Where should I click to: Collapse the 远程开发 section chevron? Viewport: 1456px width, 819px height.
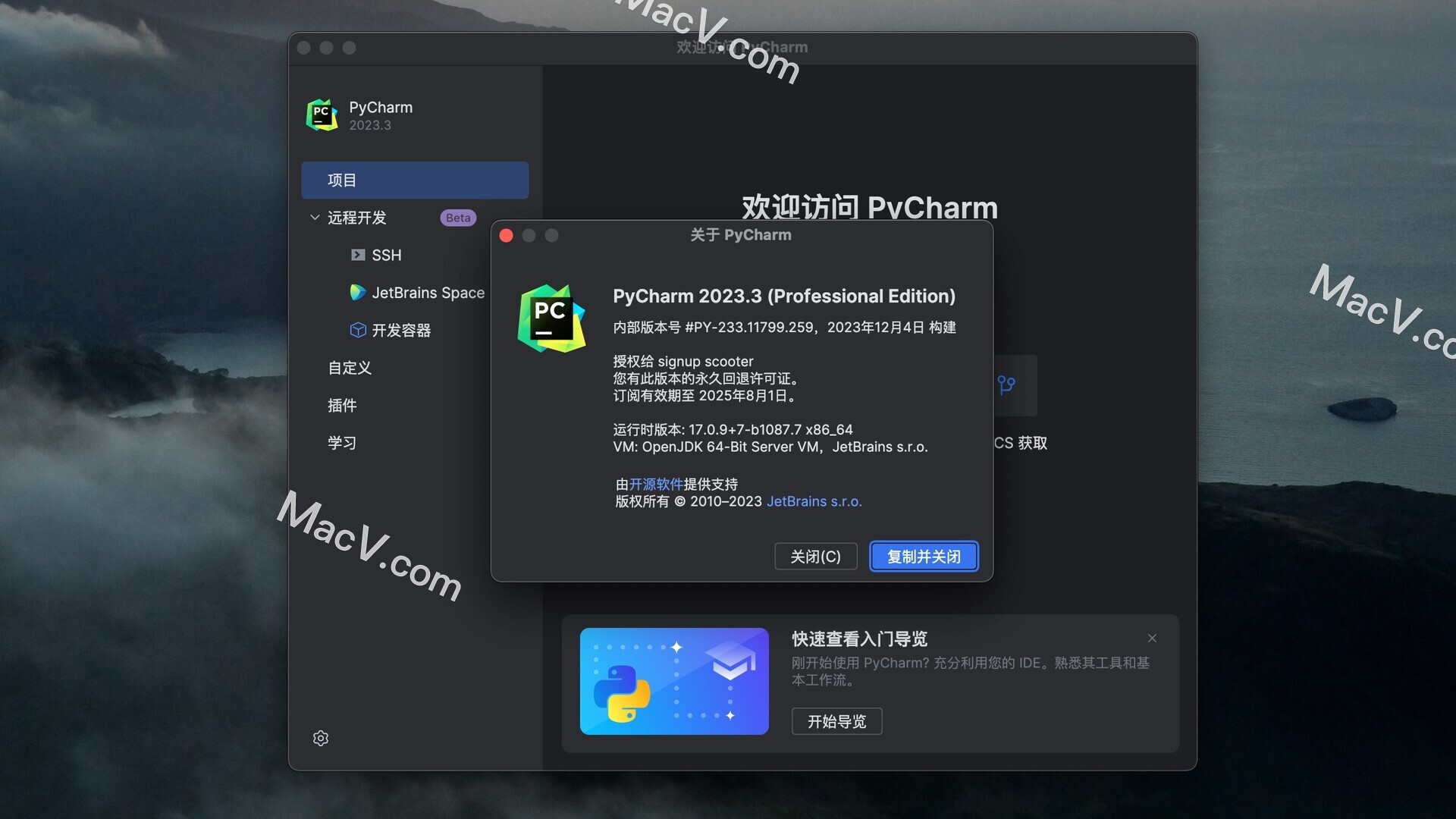[315, 218]
